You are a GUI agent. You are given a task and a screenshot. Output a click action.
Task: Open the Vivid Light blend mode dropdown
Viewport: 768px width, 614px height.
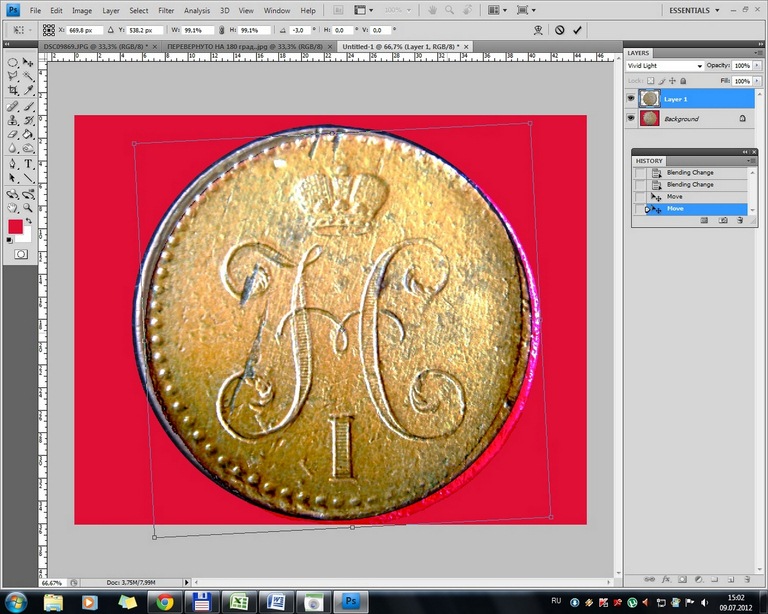pos(665,66)
